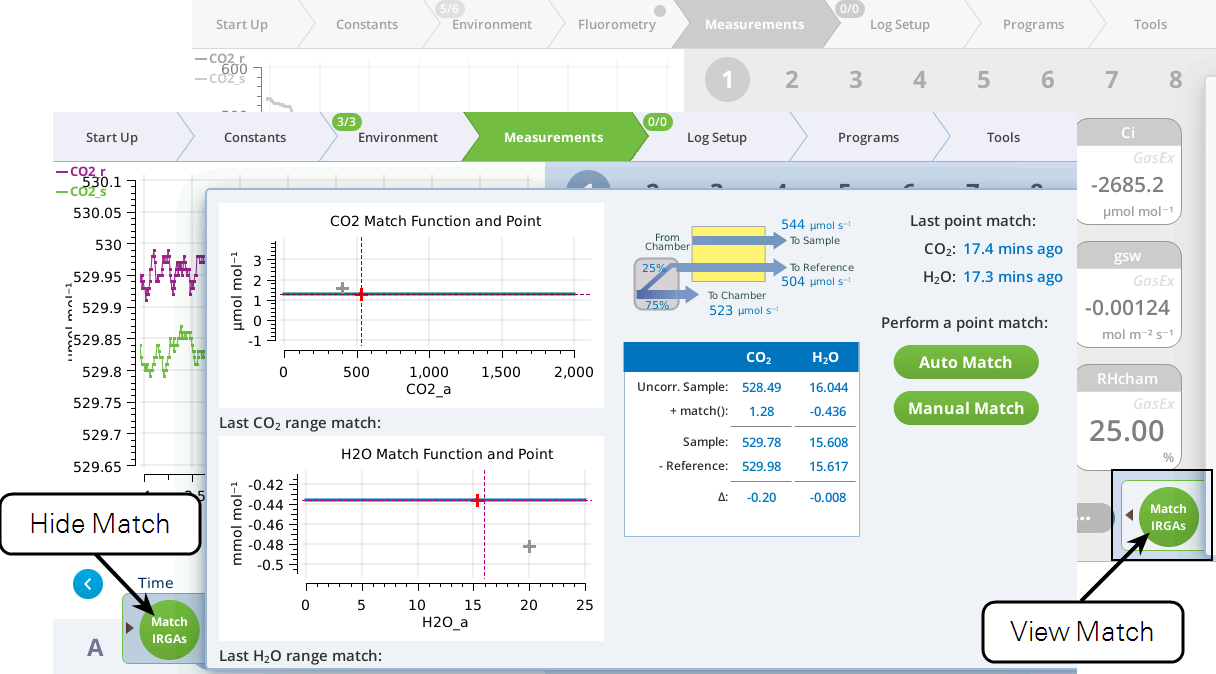Open the Log Setup tab in foreground bar
Viewport: 1216px width, 674px height.
pyautogui.click(x=716, y=137)
